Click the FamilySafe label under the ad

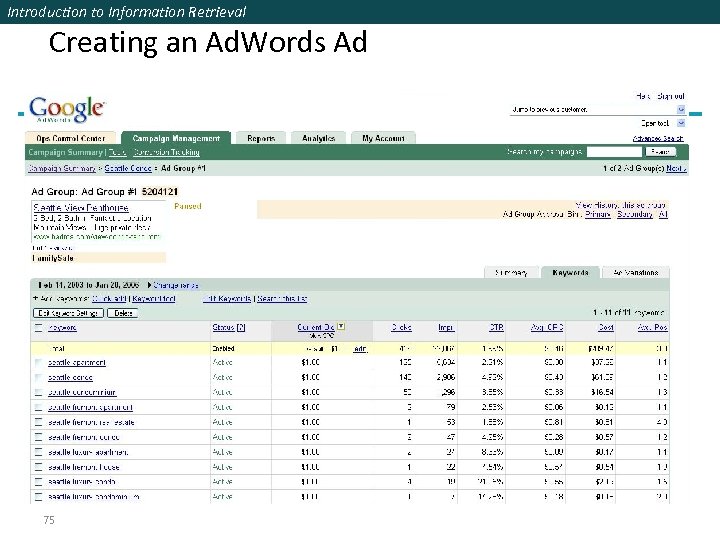[x=52, y=258]
